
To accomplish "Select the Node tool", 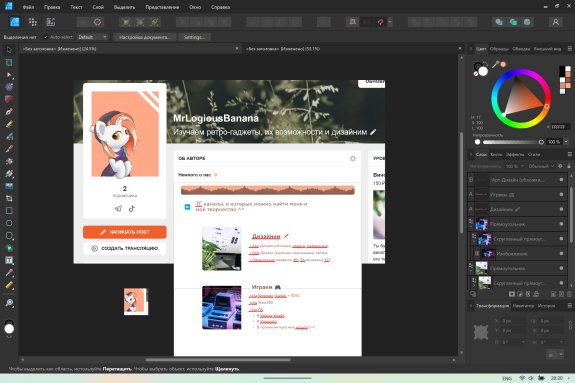I will 9,74.
